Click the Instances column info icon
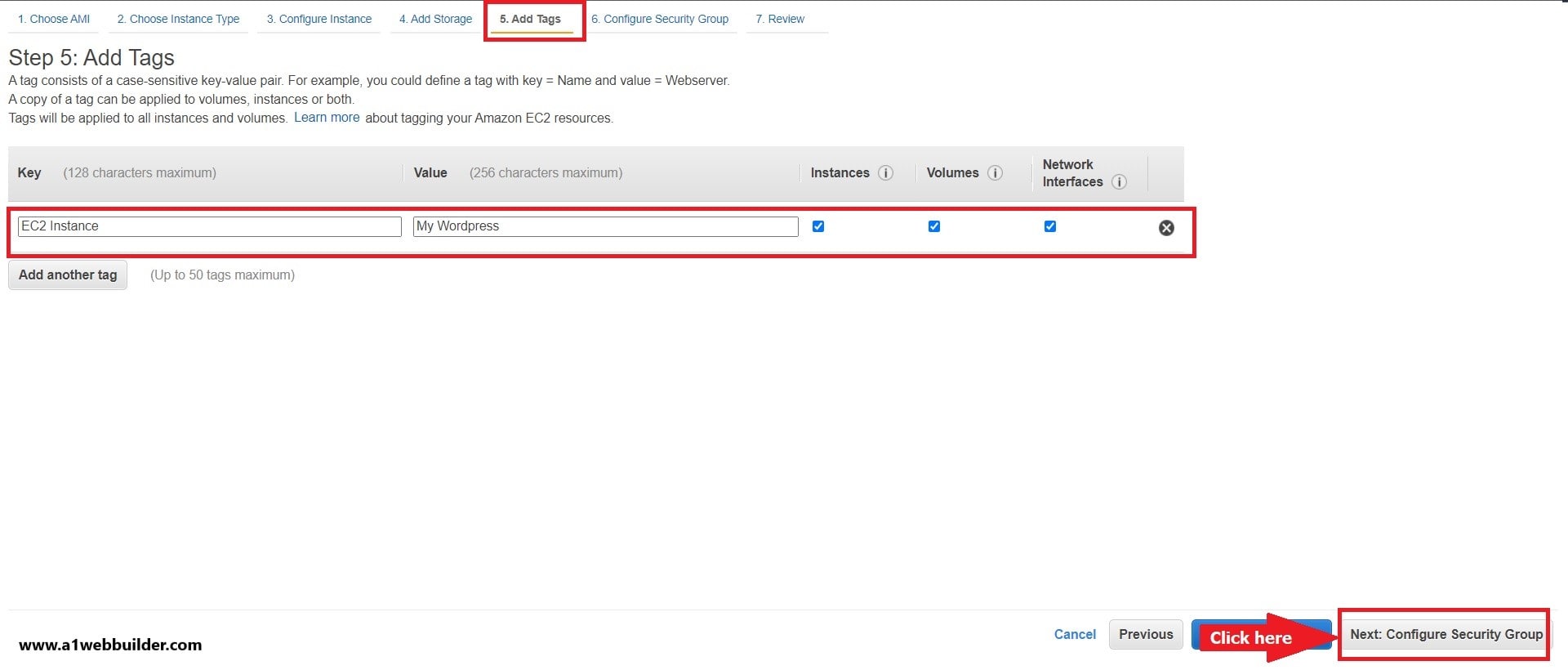 tap(885, 172)
